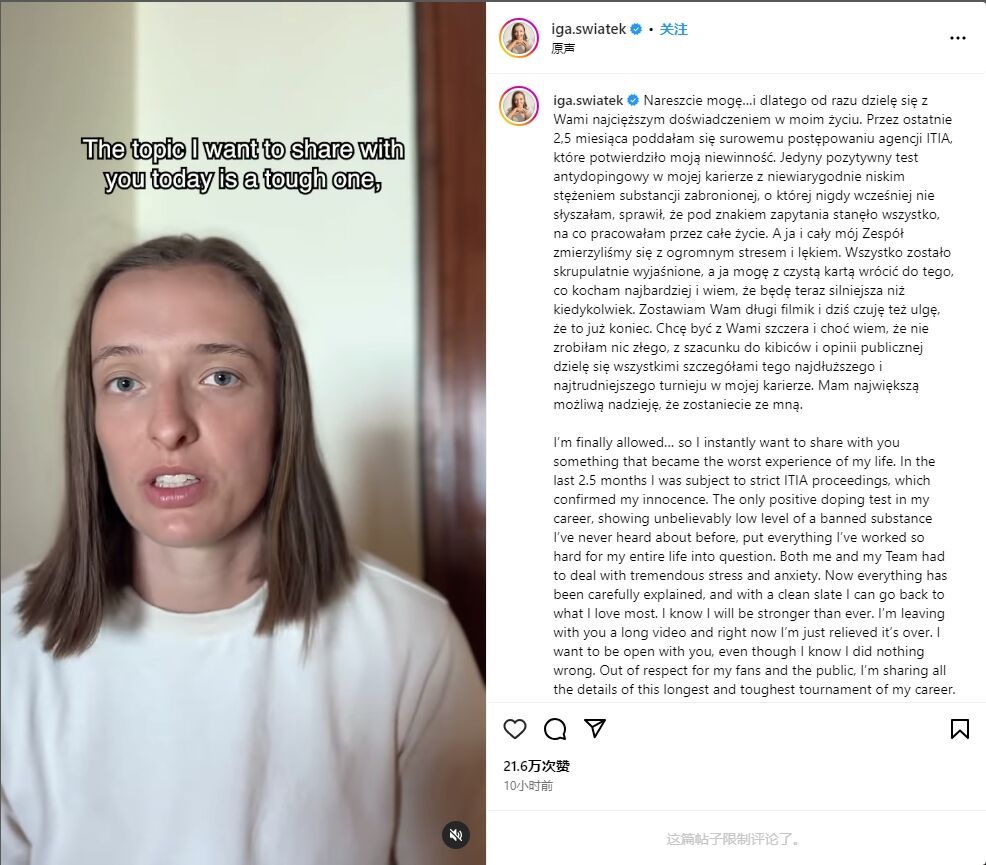Open iga.swiatek username in caption
Screen dimensions: 986x865
(588, 100)
